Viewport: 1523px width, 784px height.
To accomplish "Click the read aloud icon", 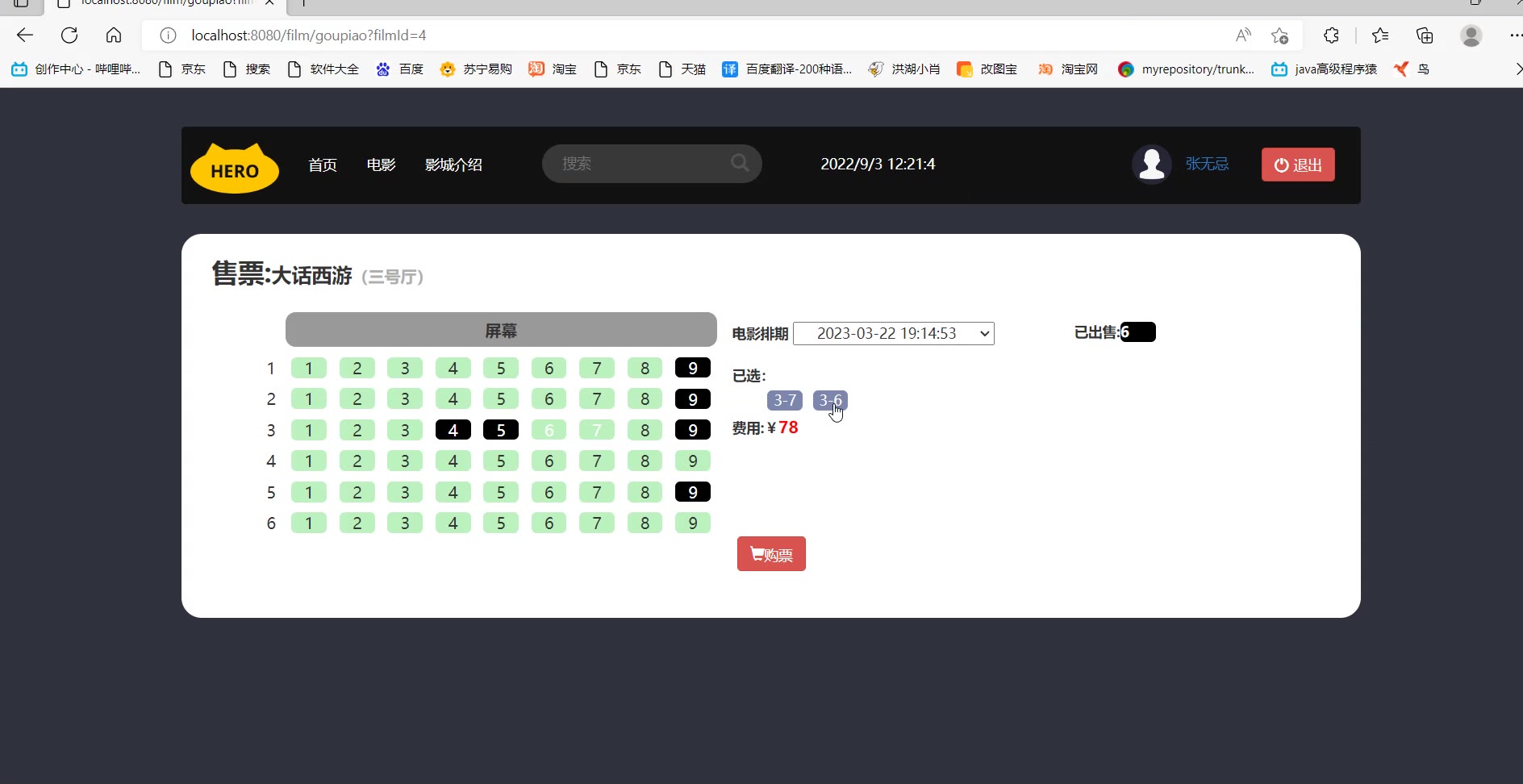I will [x=1243, y=35].
